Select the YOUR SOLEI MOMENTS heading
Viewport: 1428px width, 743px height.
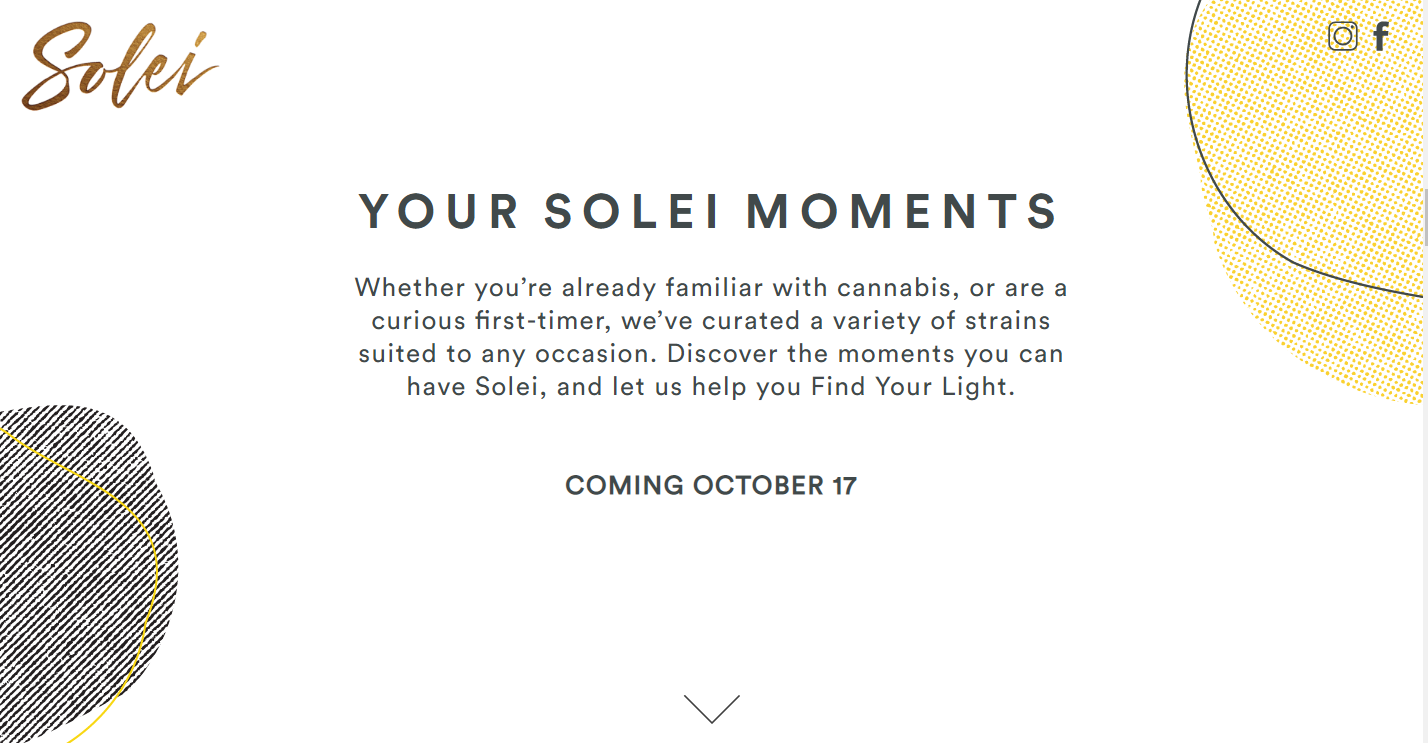pos(710,212)
